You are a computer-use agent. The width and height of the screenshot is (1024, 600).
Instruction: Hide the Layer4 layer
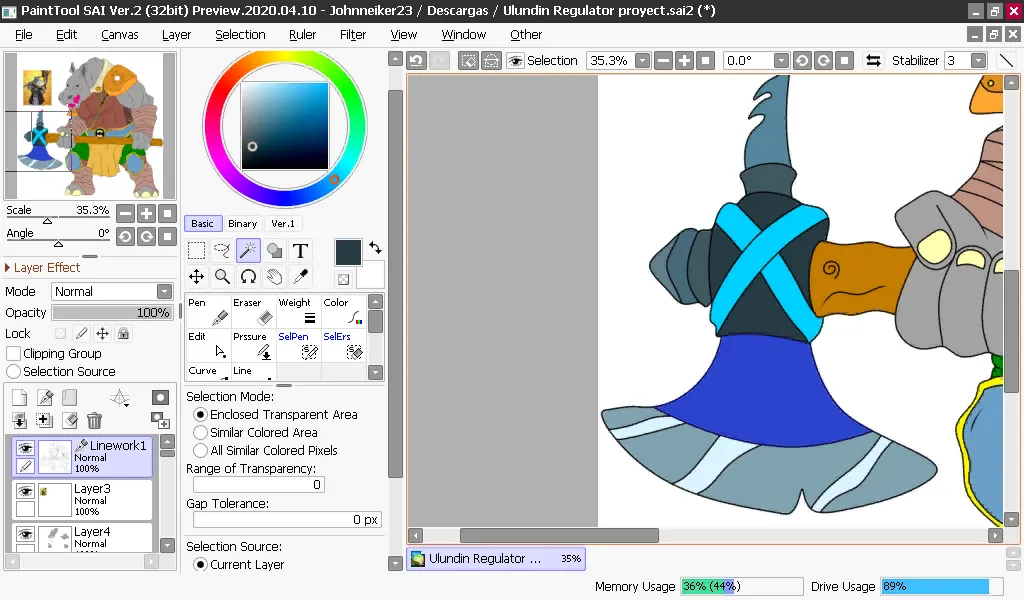click(x=25, y=534)
